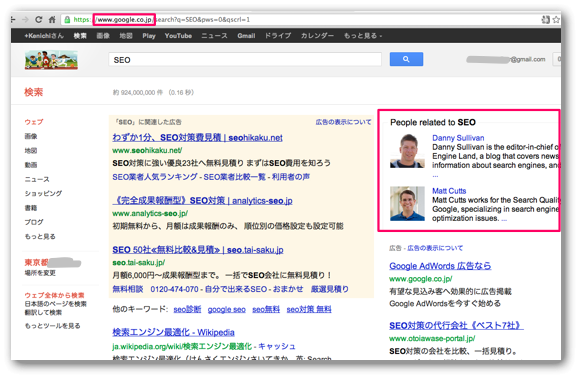Select 動画 in the left sidebar
Screen dimensions: 578x377
(x=31, y=165)
